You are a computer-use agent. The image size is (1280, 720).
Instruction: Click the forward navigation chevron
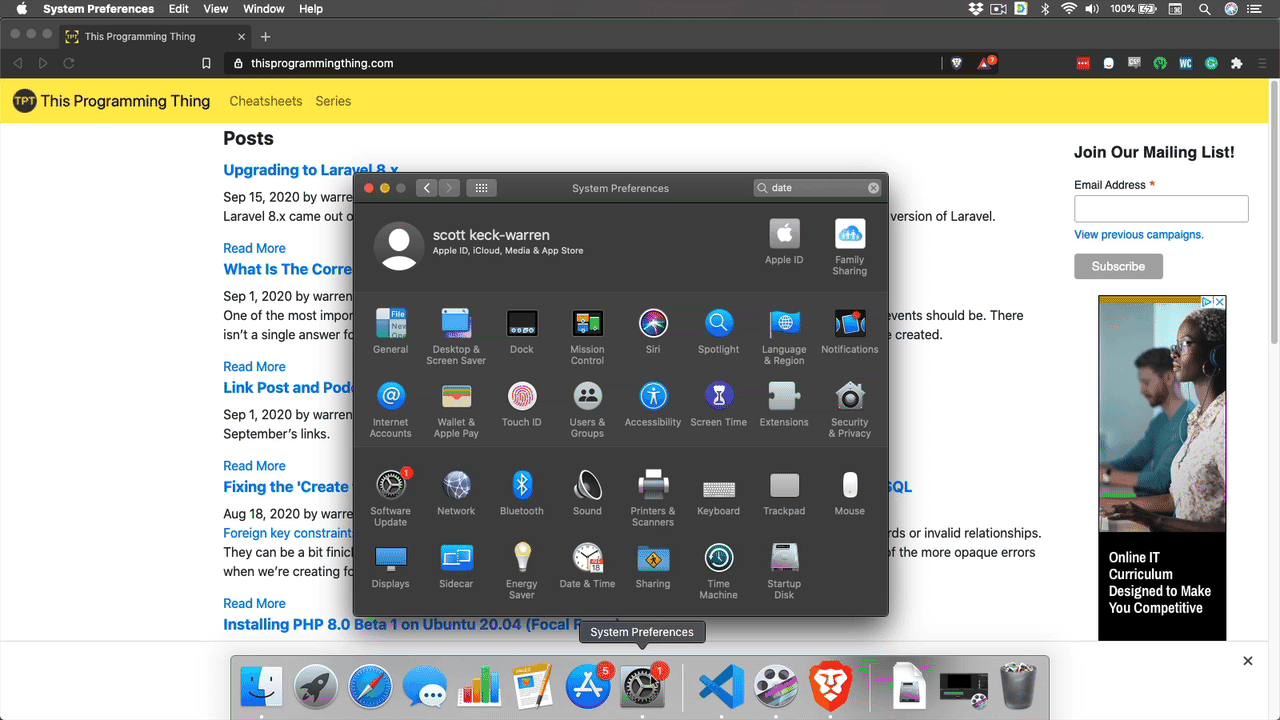click(x=449, y=187)
